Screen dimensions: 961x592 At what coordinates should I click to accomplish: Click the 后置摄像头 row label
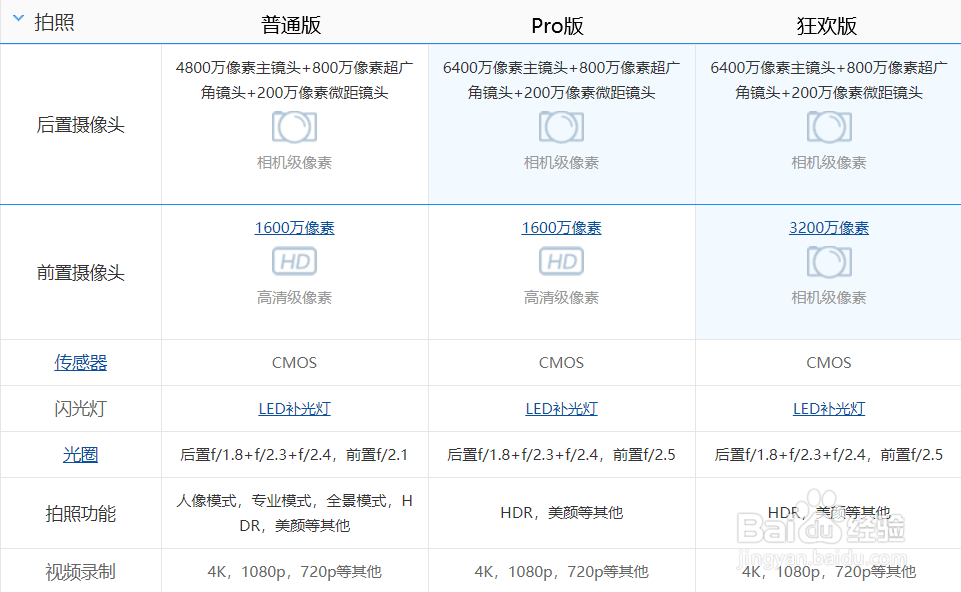[80, 126]
